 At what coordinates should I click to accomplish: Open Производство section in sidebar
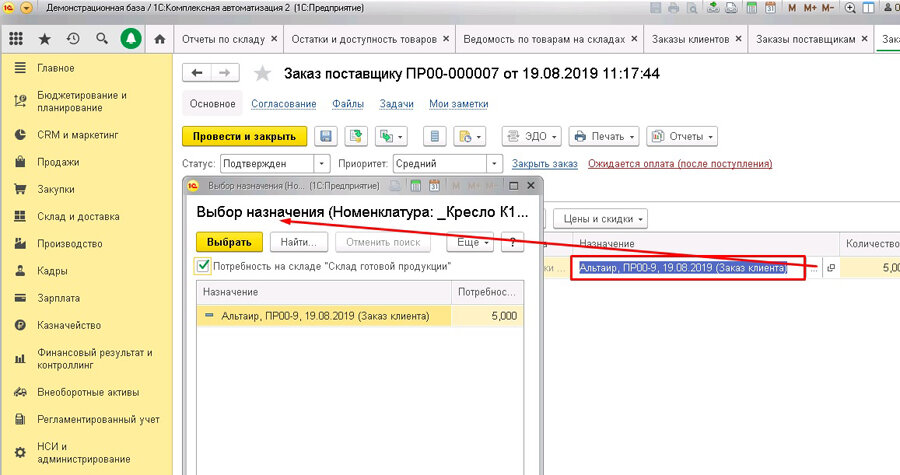[69, 243]
